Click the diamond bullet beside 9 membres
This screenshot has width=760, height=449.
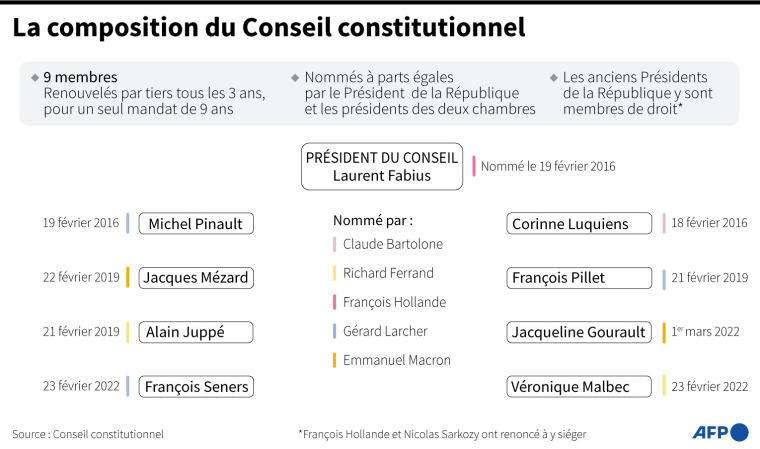coord(35,77)
